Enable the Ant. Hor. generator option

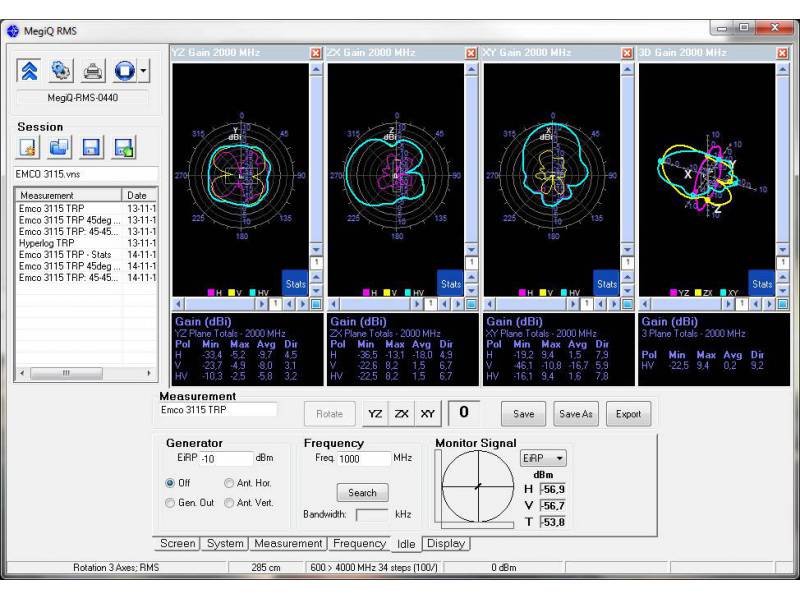(230, 483)
